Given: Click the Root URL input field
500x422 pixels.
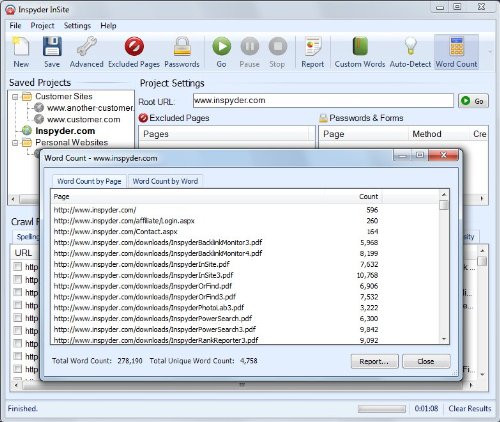Looking at the screenshot, I should (x=323, y=100).
